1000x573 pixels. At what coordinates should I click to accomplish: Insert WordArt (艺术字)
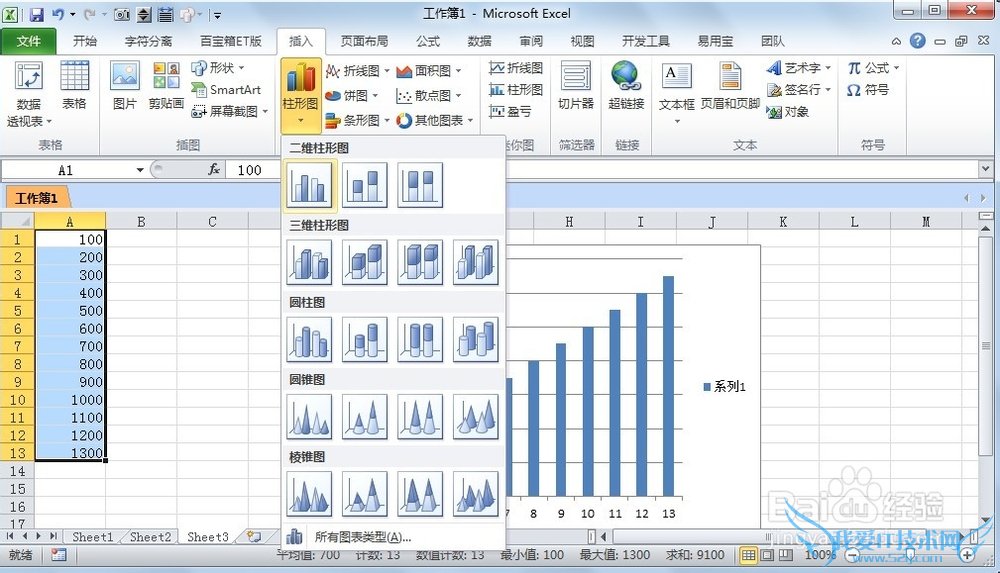[799, 68]
